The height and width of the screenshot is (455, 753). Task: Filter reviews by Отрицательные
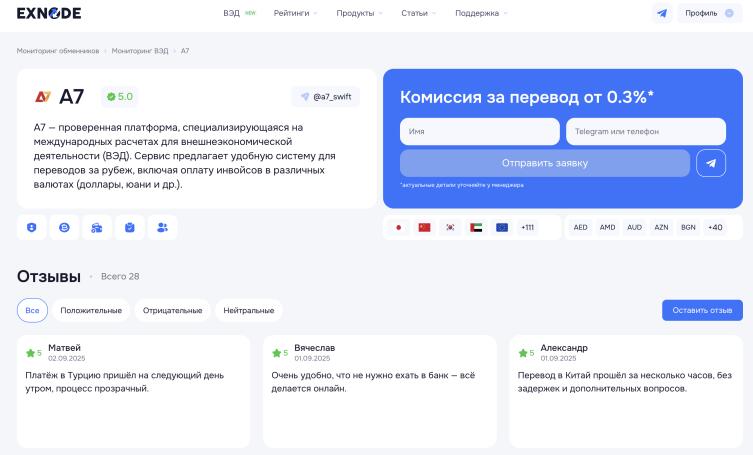click(x=172, y=310)
